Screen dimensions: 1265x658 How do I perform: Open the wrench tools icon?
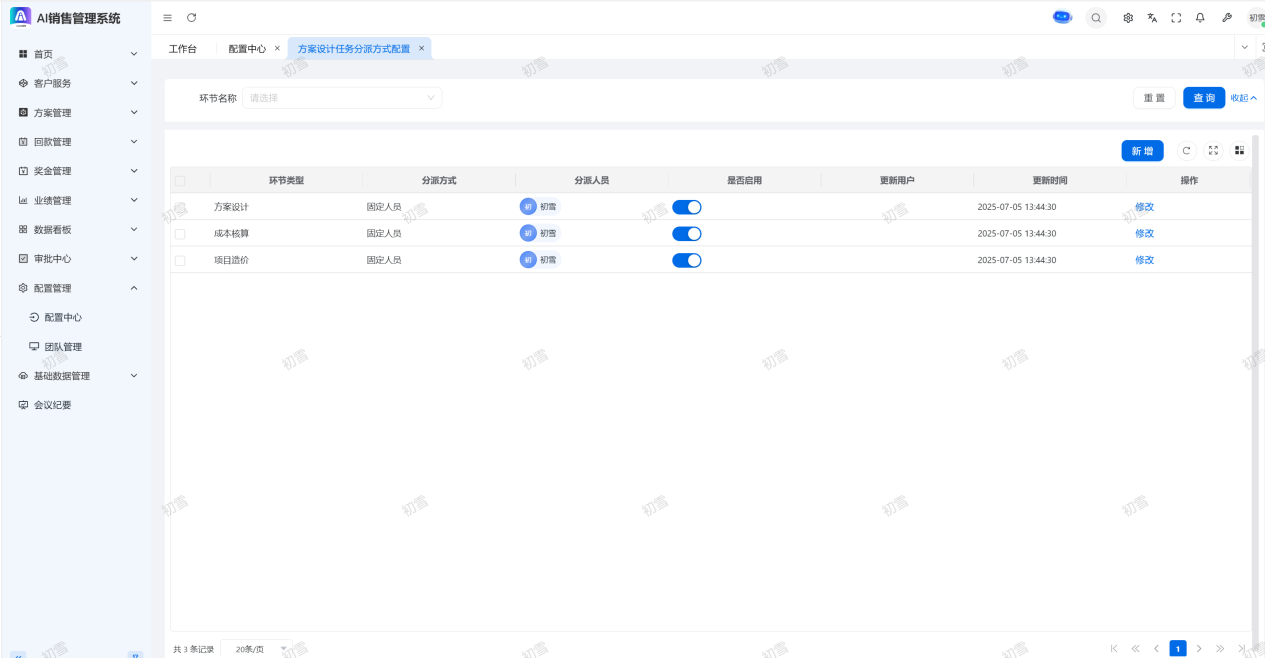[1226, 18]
